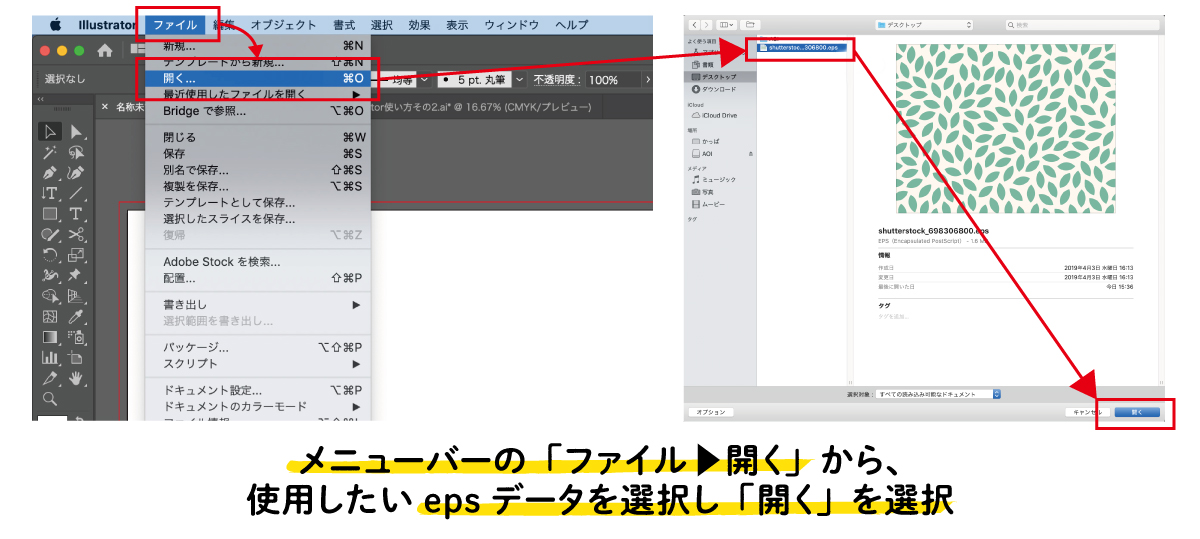Select the Direct Selection tool
1200x539 pixels.
(x=76, y=132)
